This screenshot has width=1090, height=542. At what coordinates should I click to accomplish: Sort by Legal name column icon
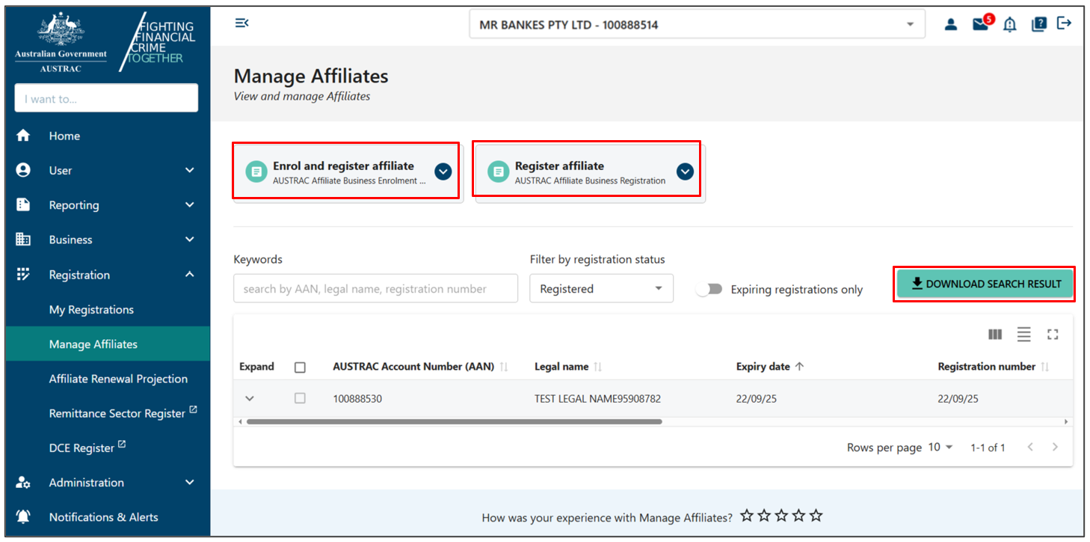[598, 367]
